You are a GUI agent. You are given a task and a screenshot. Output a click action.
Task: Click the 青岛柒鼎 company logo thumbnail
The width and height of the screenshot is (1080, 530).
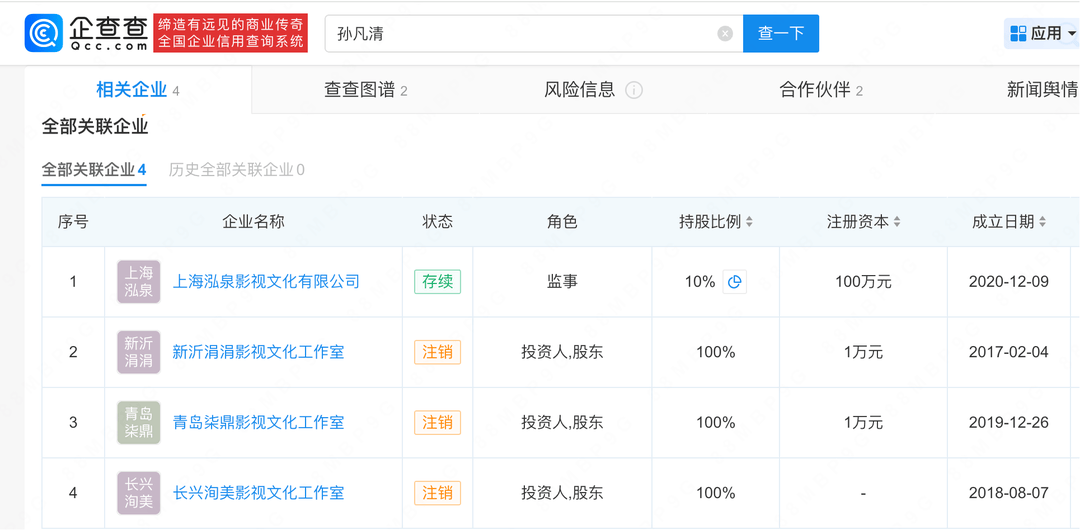click(x=139, y=422)
